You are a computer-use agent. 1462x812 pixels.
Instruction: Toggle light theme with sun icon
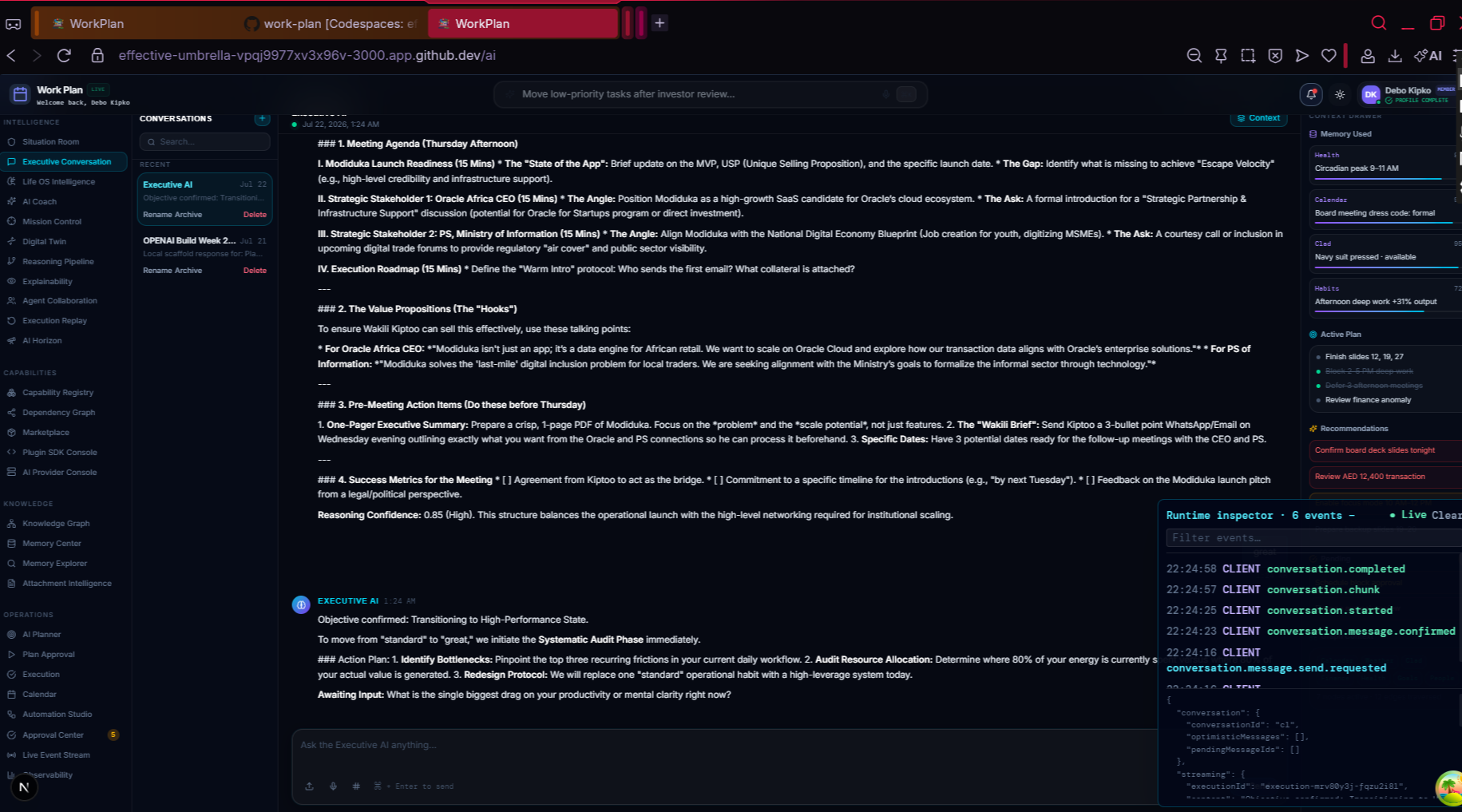pos(1340,94)
